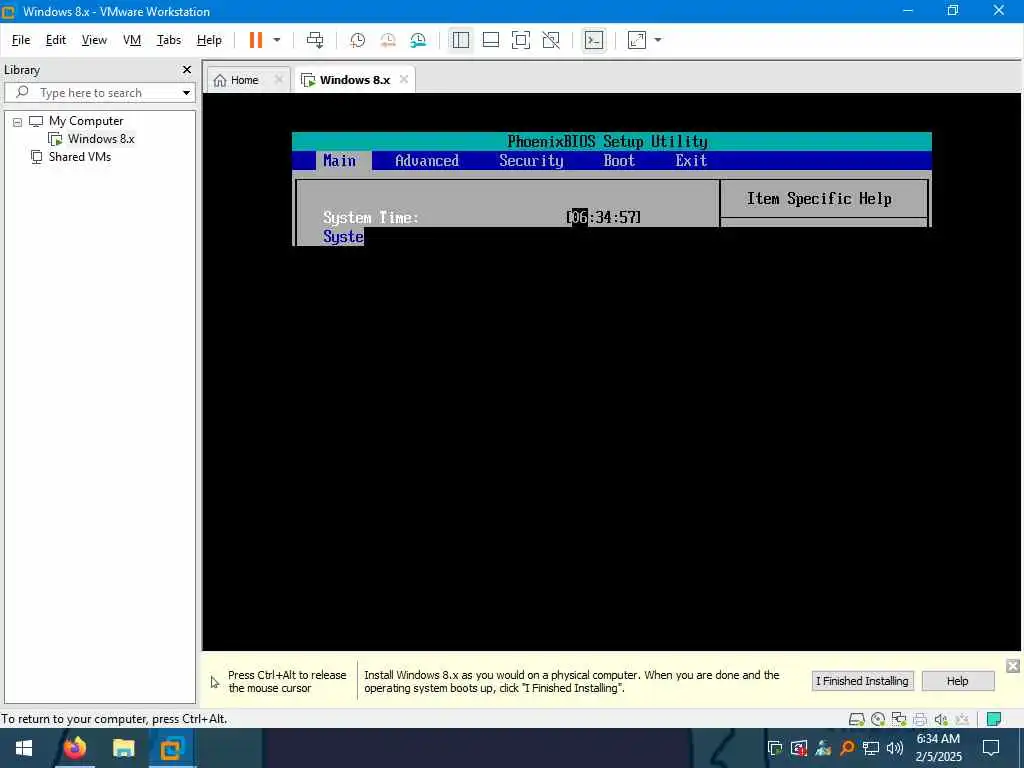Click the printer device status icon

point(920,719)
